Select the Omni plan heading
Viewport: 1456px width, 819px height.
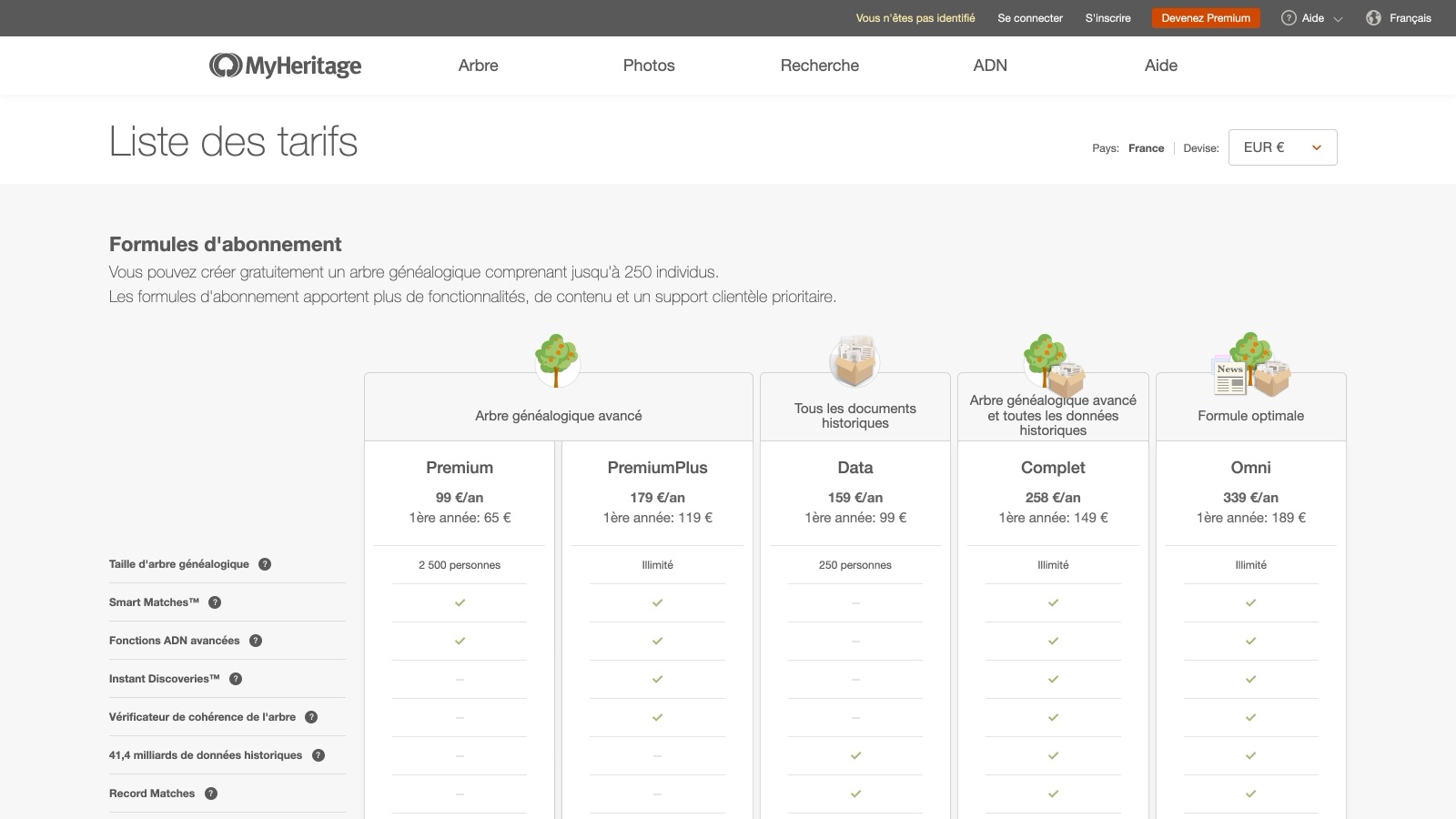pos(1250,468)
